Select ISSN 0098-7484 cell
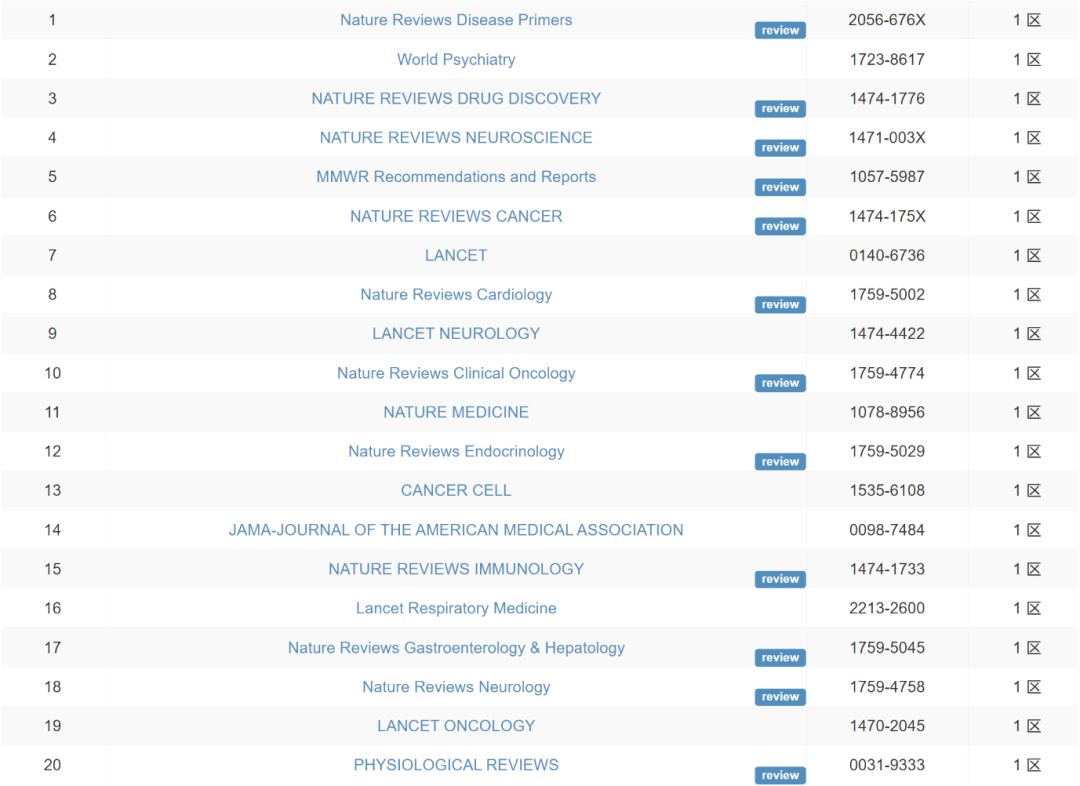 click(x=887, y=530)
